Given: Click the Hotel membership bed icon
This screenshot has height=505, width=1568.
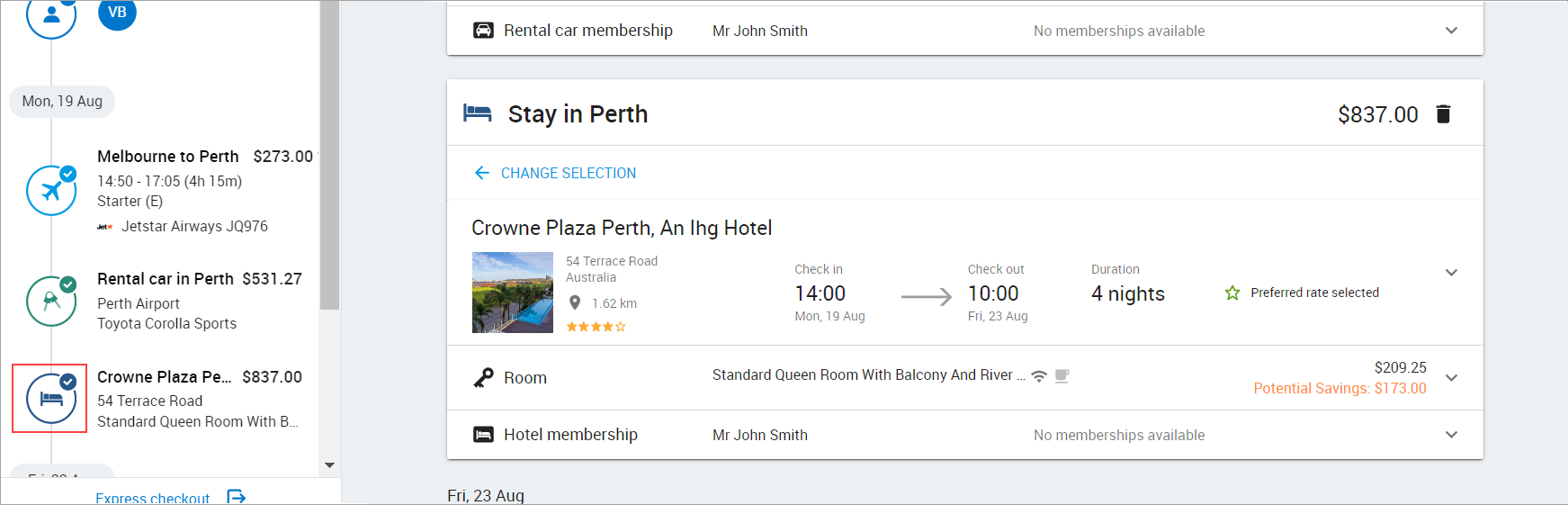Looking at the screenshot, I should (483, 435).
